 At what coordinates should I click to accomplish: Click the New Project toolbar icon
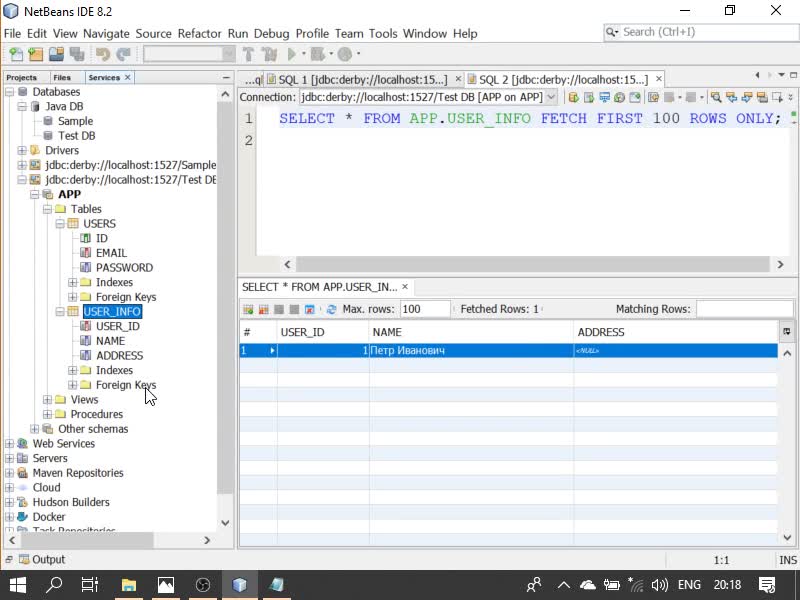click(36, 54)
